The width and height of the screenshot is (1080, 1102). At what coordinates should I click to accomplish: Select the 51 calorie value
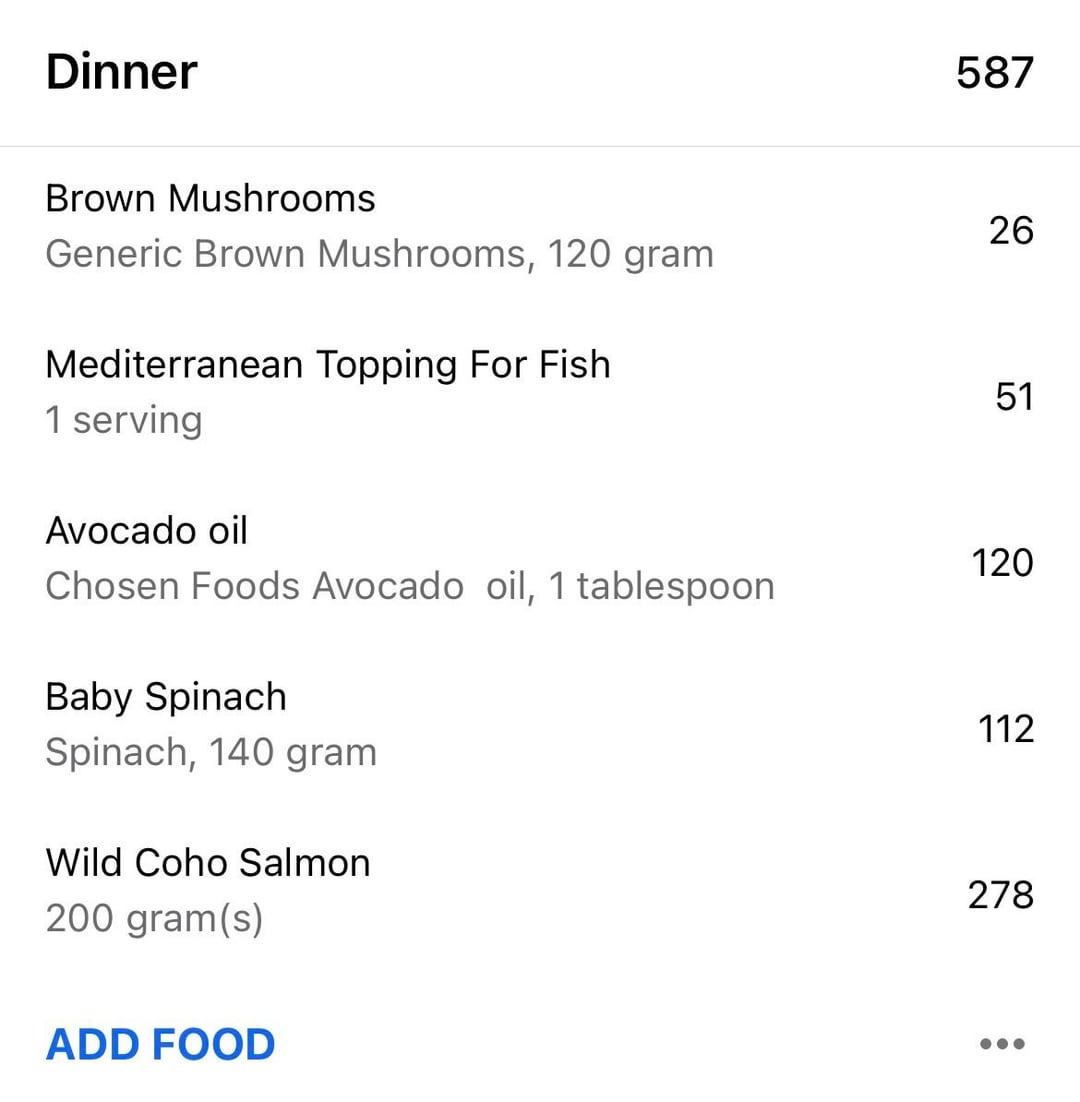point(1013,397)
